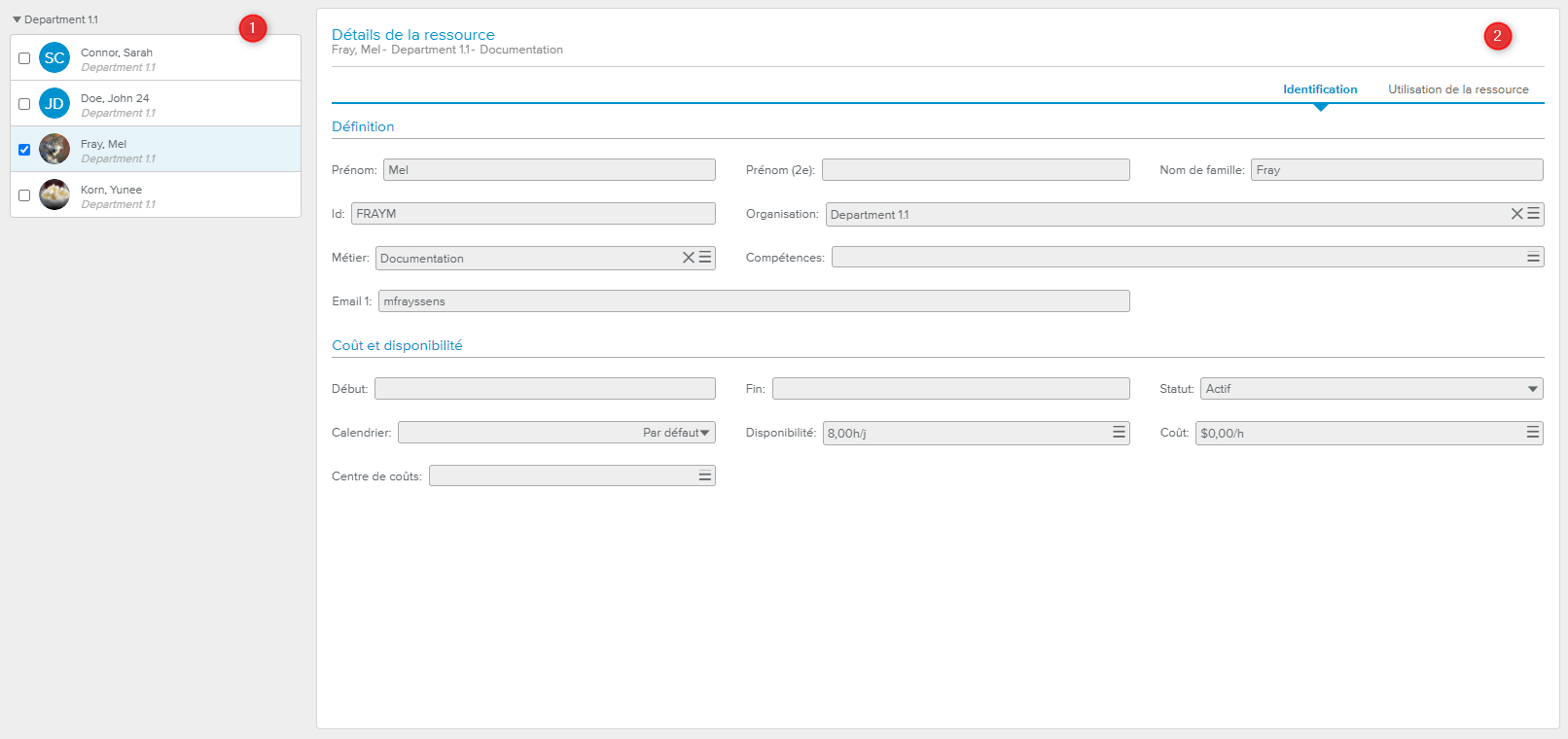Clear the Organisation field with the X icon
This screenshot has width=1568, height=739.
point(1516,214)
